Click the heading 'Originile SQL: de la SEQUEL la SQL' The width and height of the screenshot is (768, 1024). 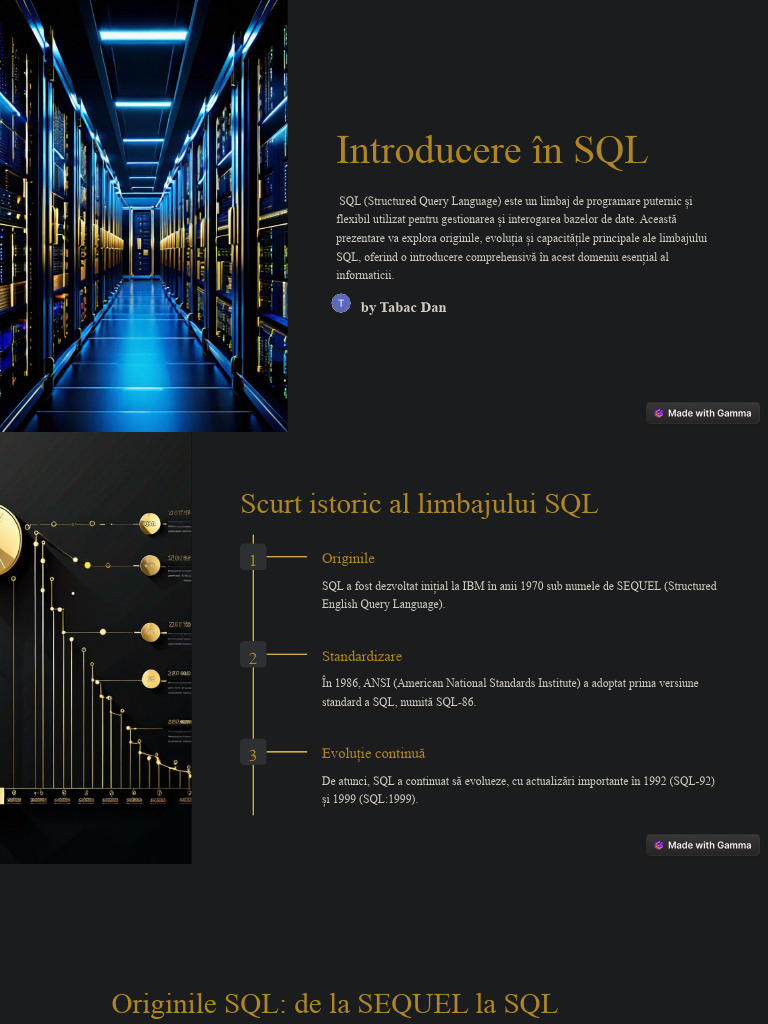(335, 1003)
